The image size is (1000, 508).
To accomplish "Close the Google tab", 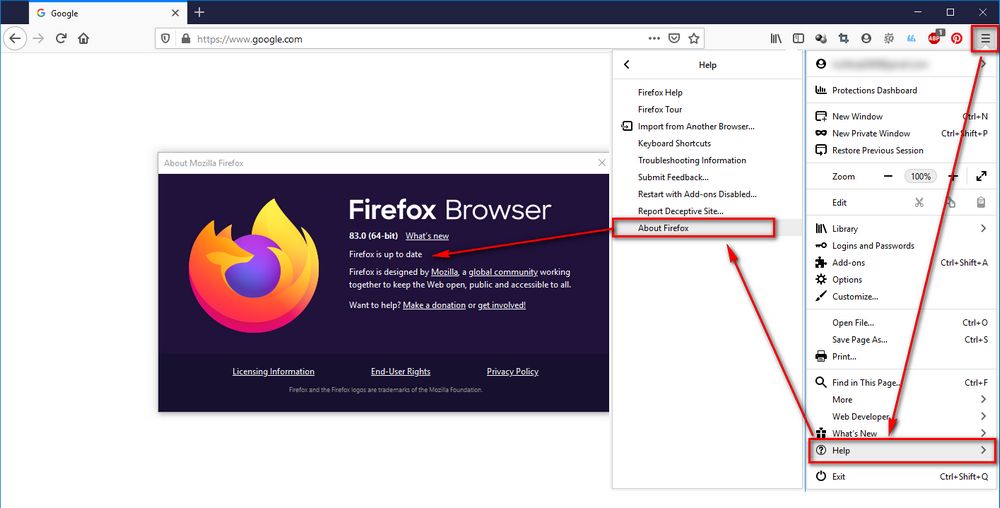I will tap(175, 13).
